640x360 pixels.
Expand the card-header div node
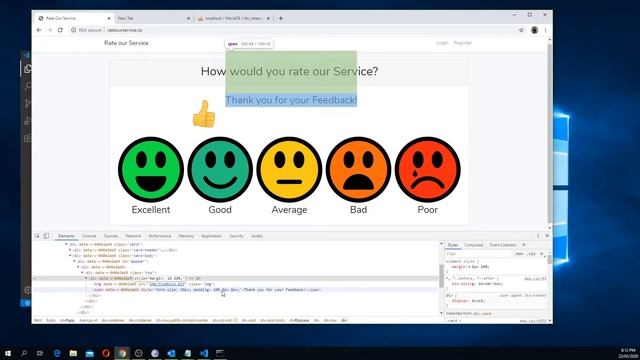coord(70,250)
